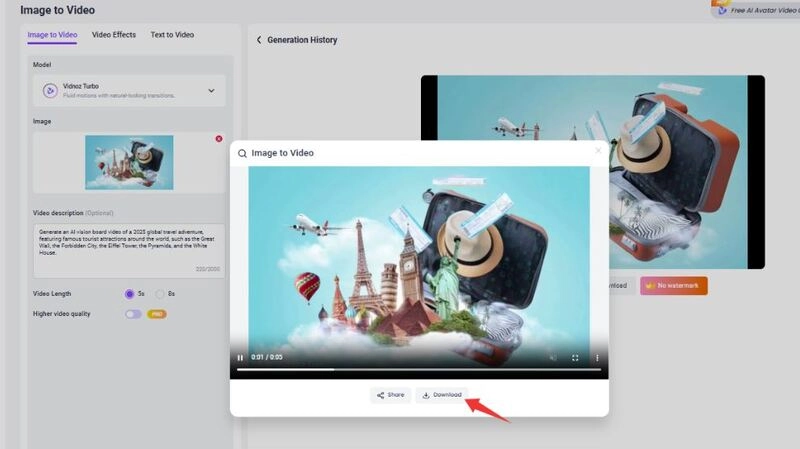
Task: Mute the preview video volume
Action: pyautogui.click(x=553, y=358)
